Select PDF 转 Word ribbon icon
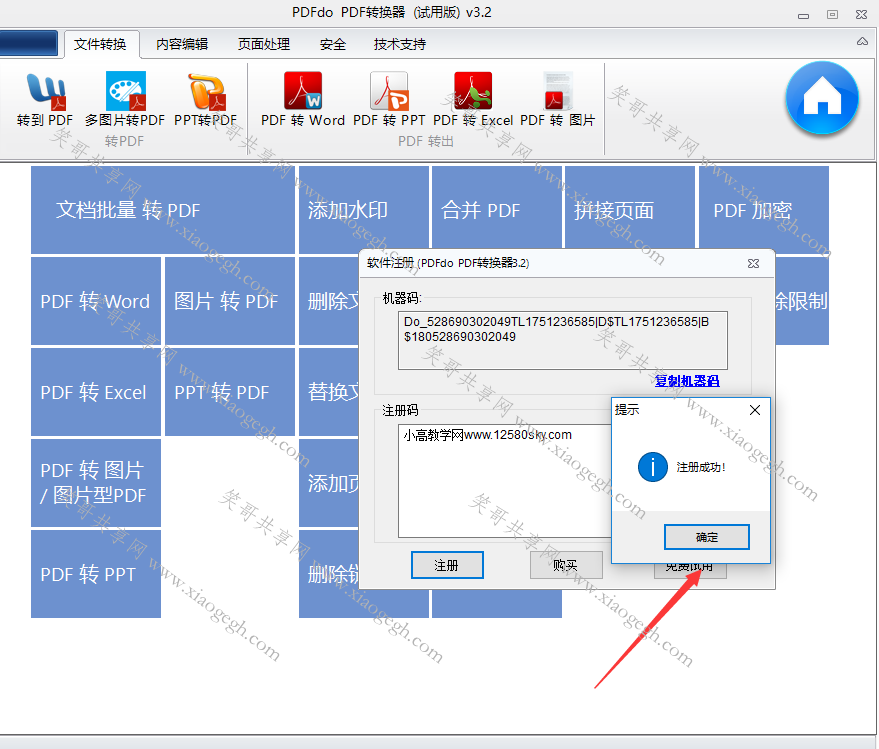Screen dimensions: 879x749 pos(303,100)
